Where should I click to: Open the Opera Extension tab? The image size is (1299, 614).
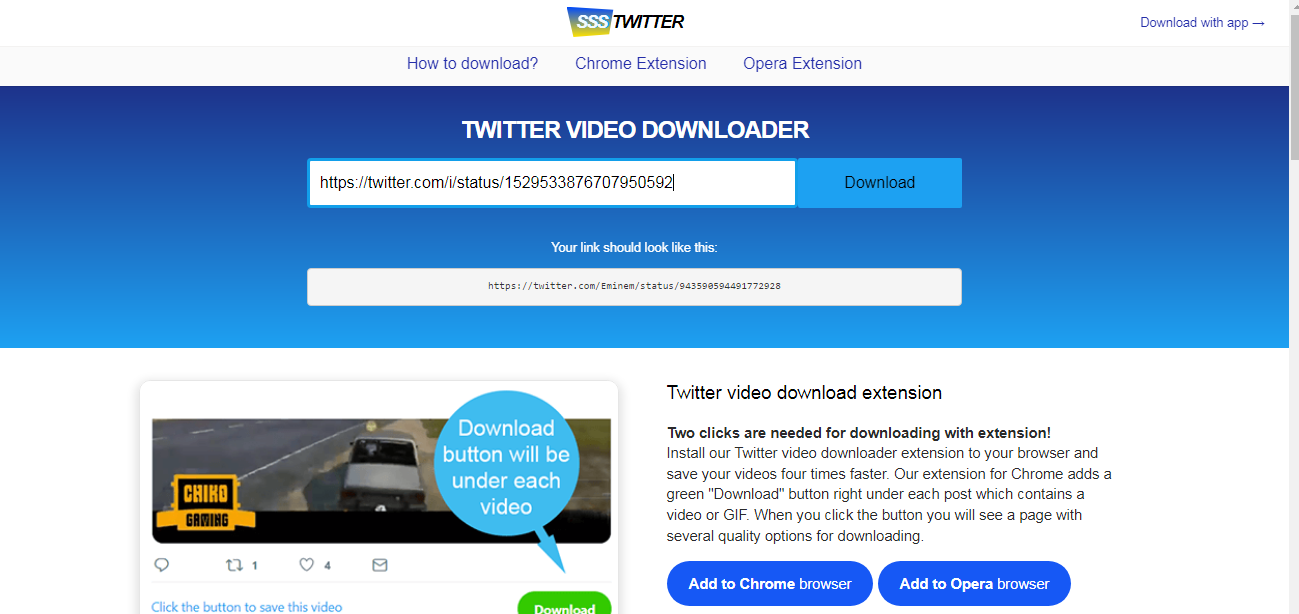click(x=802, y=63)
